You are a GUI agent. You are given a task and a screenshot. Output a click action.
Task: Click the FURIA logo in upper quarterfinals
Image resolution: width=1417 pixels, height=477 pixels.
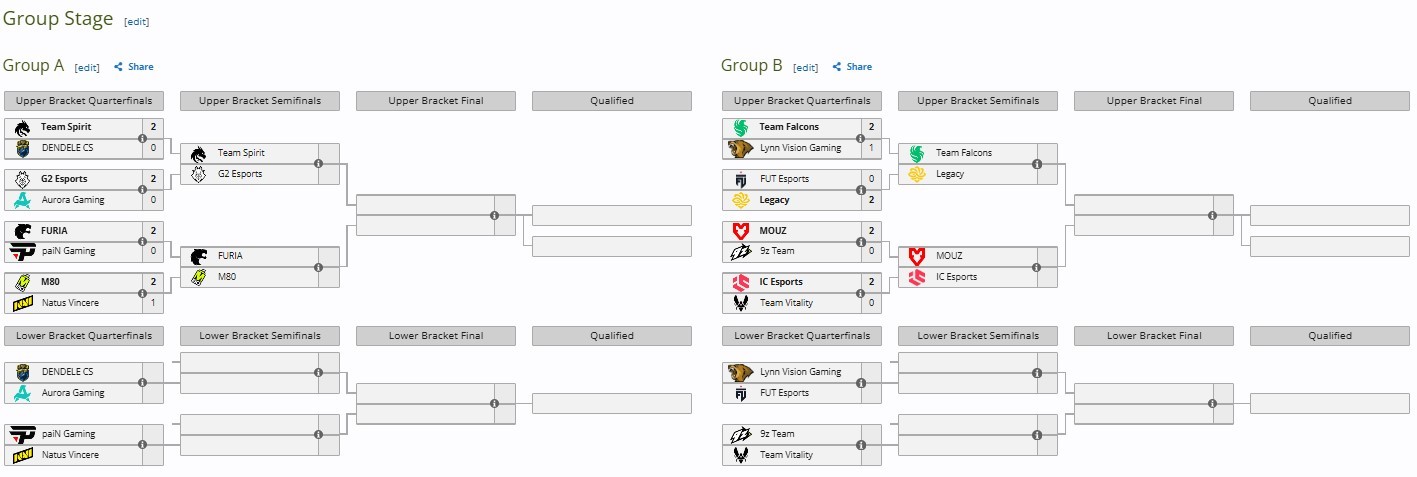point(22,230)
